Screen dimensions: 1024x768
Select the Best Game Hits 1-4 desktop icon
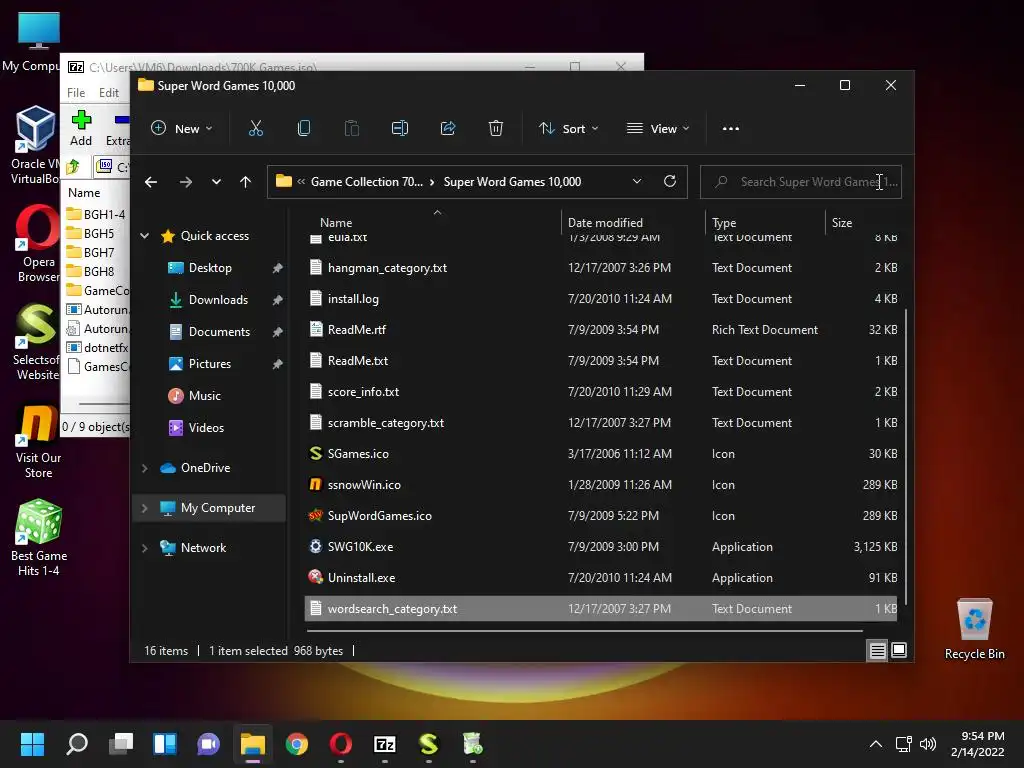coord(39,538)
